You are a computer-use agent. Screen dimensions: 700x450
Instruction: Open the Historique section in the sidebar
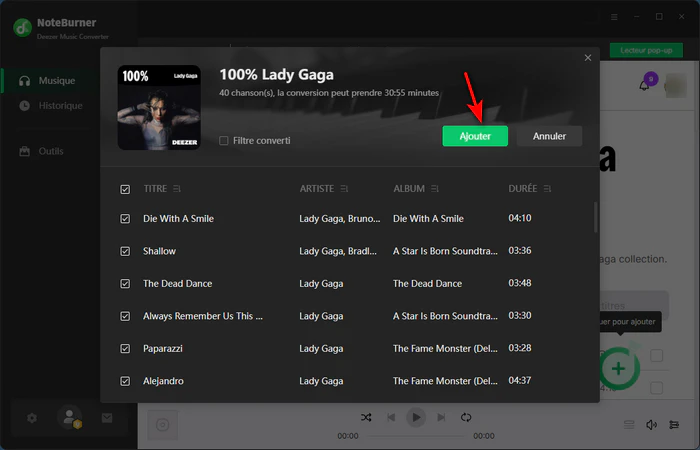pyautogui.click(x=51, y=106)
